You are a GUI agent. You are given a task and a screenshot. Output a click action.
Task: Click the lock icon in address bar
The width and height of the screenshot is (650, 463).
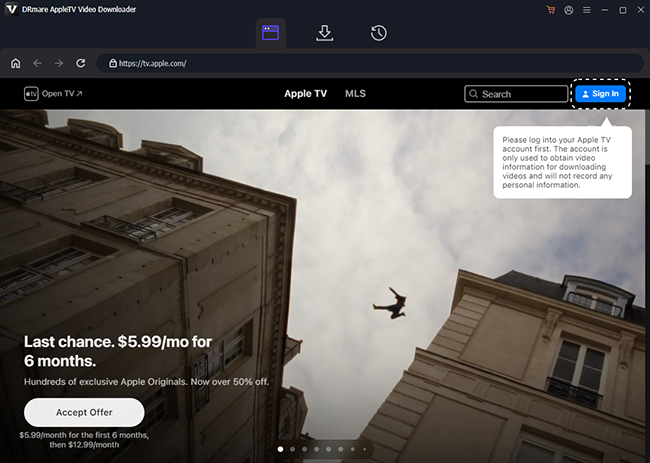pos(112,63)
